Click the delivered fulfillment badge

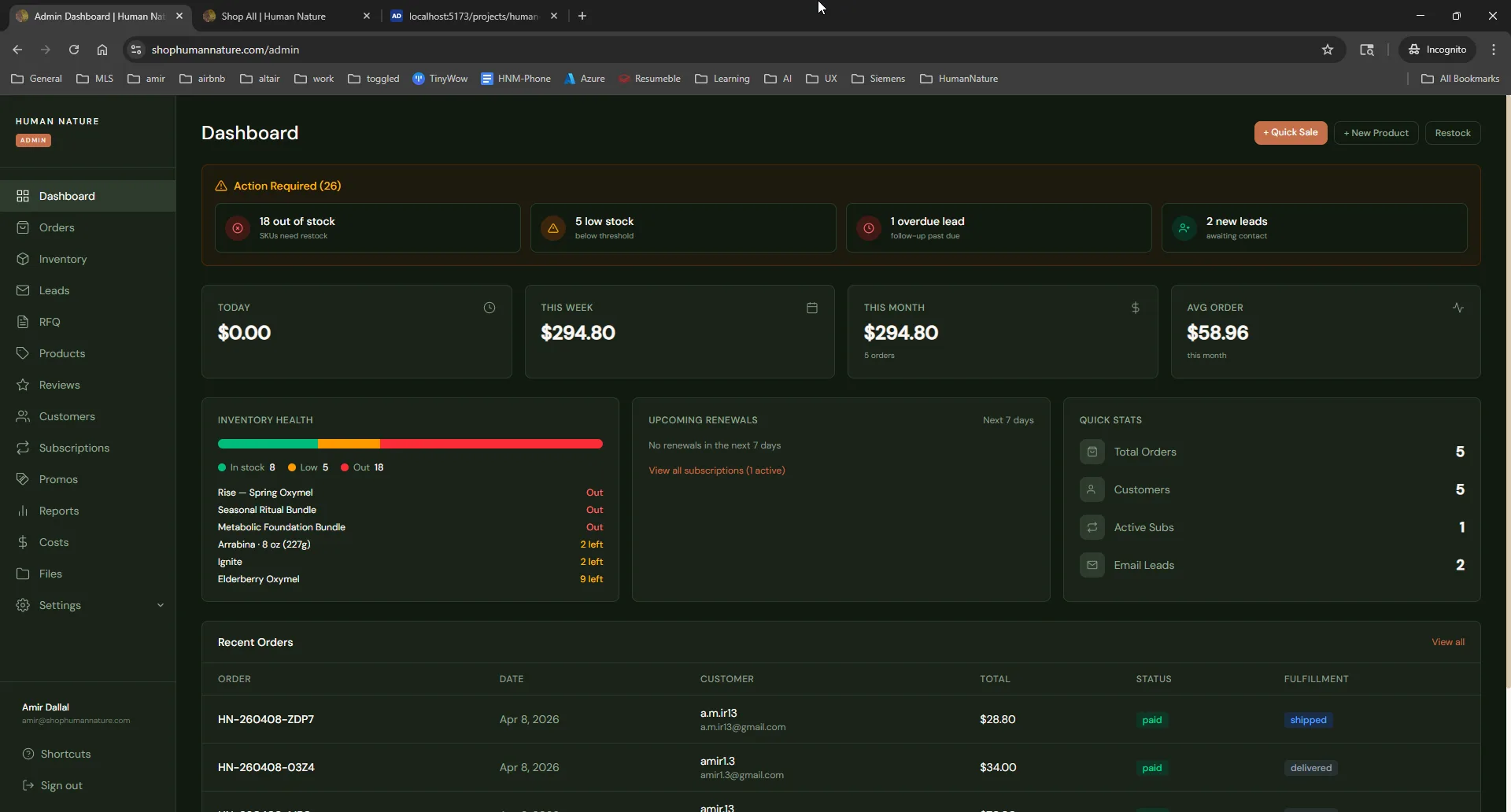coord(1311,768)
